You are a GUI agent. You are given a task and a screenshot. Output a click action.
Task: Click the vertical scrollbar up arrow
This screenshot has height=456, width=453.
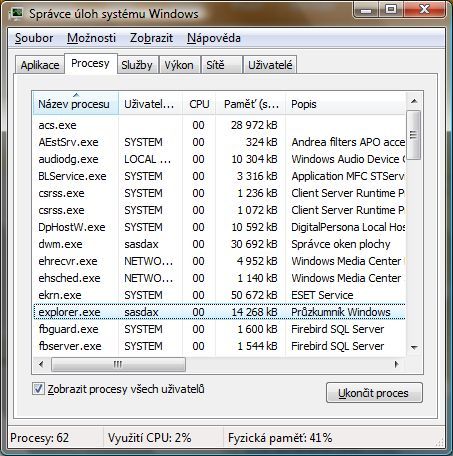tap(414, 101)
